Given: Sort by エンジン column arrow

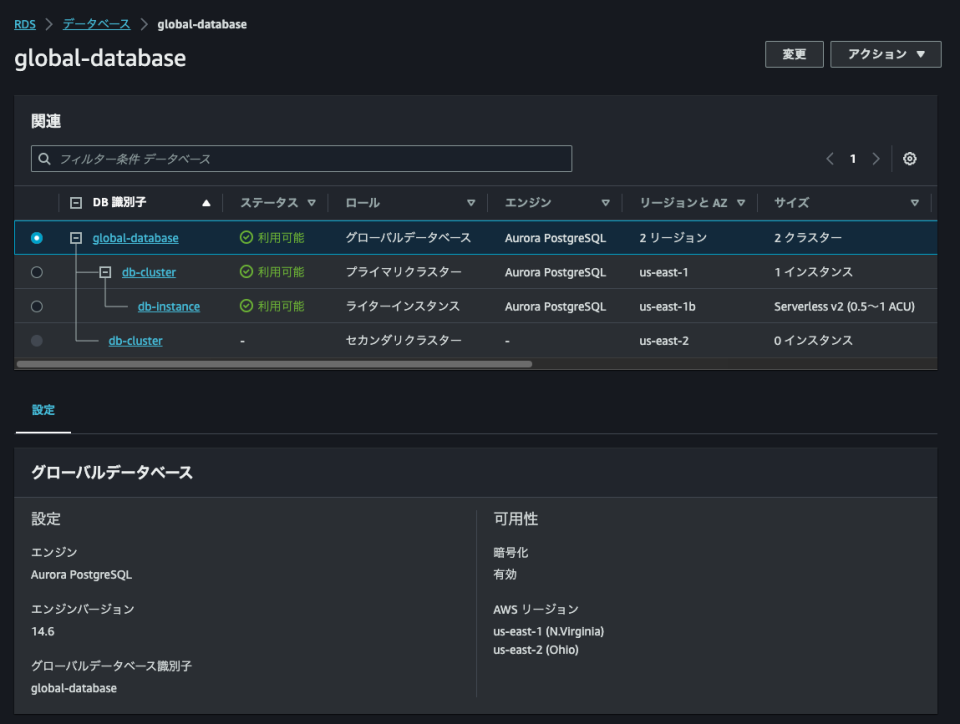Looking at the screenshot, I should point(606,203).
